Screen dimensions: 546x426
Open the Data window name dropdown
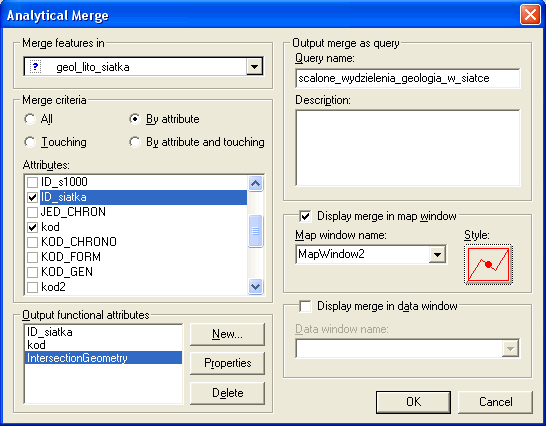(x=510, y=348)
